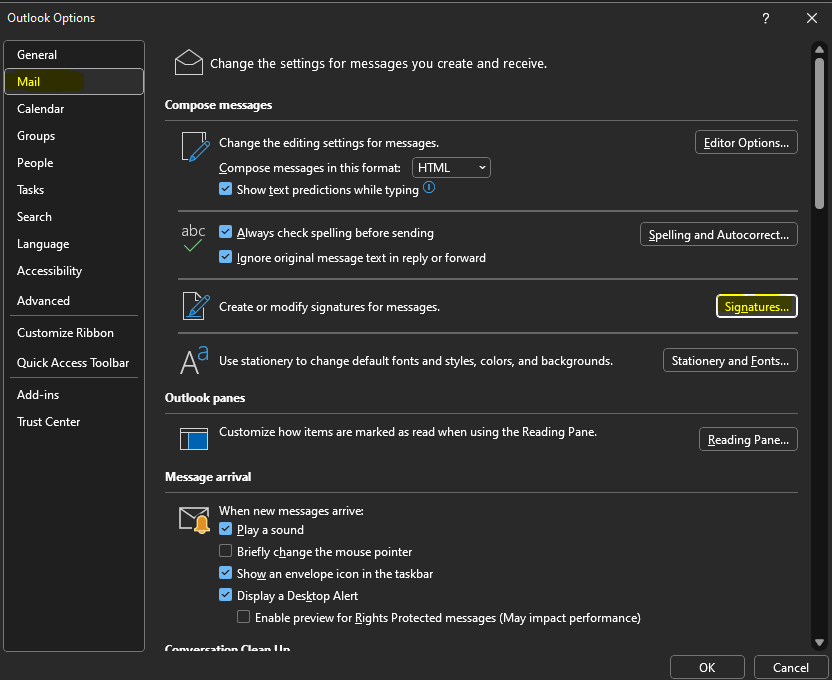Open the message format dropdown showing HTML
The height and width of the screenshot is (680, 832).
451,167
